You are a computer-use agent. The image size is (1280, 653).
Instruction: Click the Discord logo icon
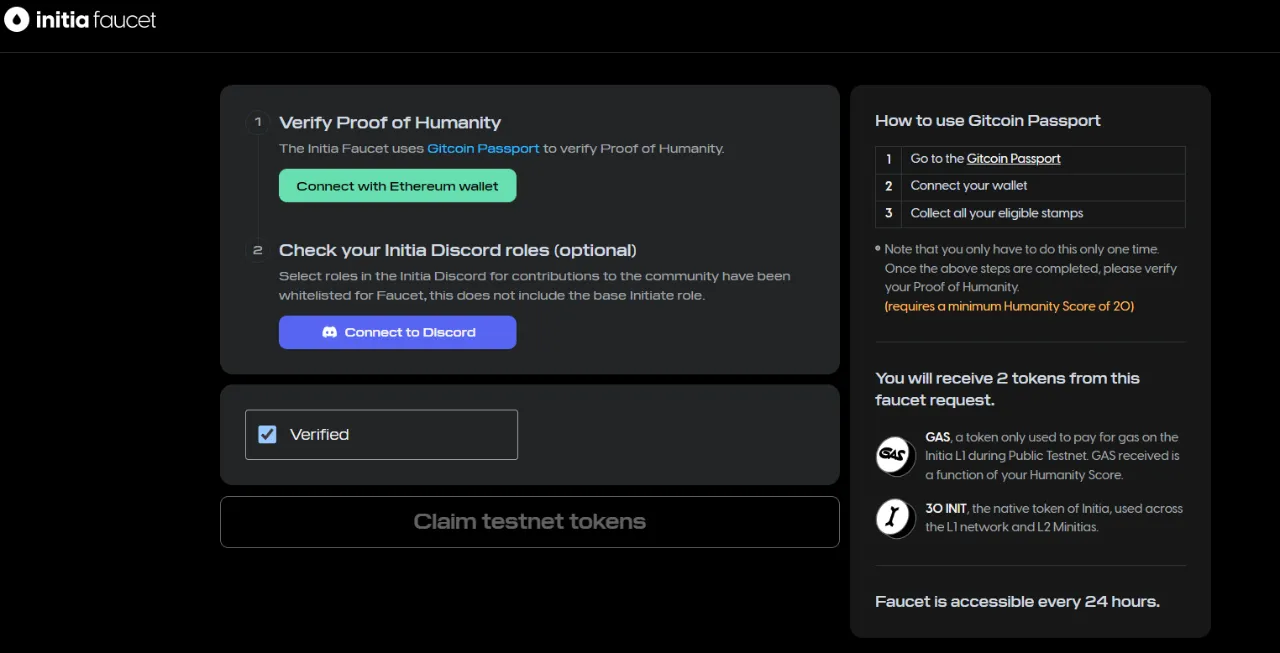click(329, 332)
